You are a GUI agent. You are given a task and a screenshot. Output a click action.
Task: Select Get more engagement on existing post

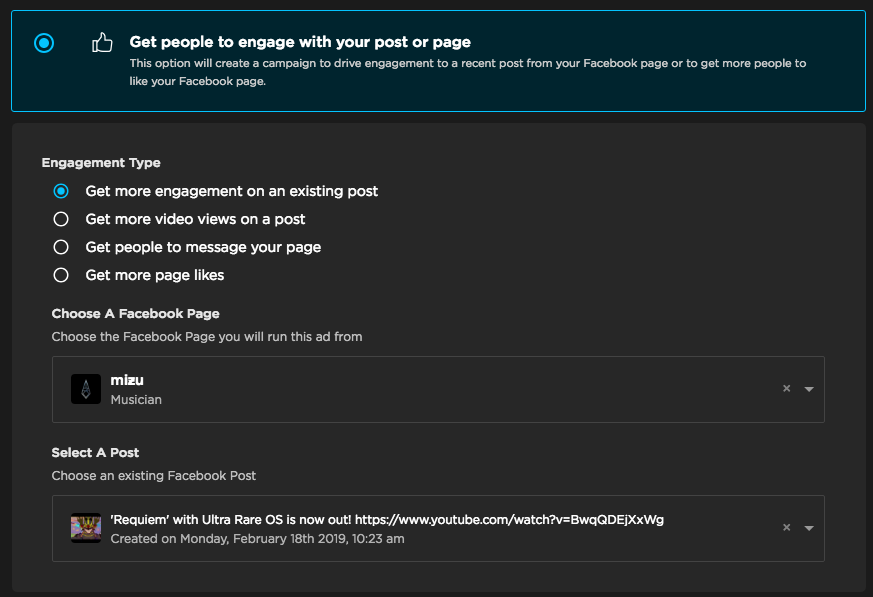[61, 191]
